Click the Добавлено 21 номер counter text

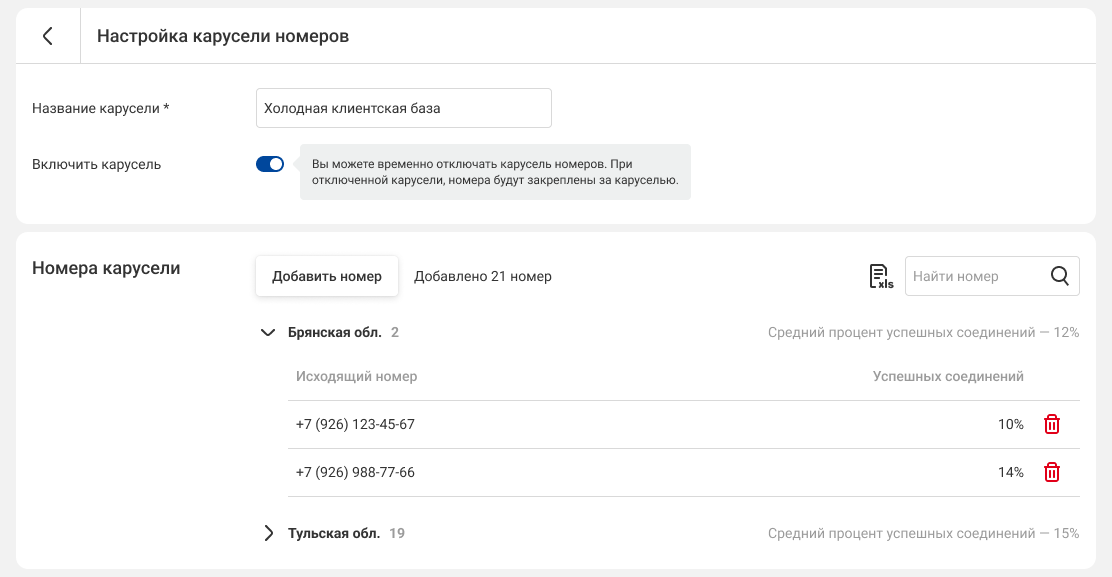483,277
